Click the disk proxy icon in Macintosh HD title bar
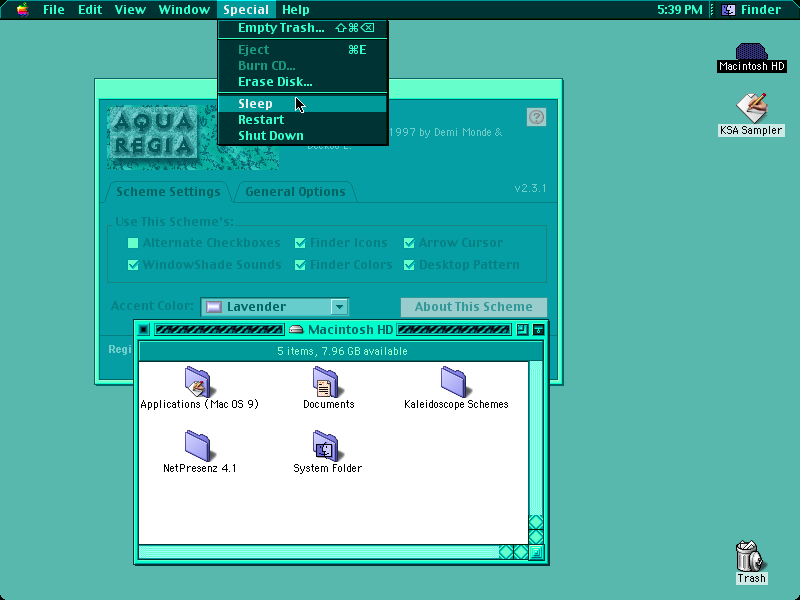The width and height of the screenshot is (800, 600). point(296,330)
